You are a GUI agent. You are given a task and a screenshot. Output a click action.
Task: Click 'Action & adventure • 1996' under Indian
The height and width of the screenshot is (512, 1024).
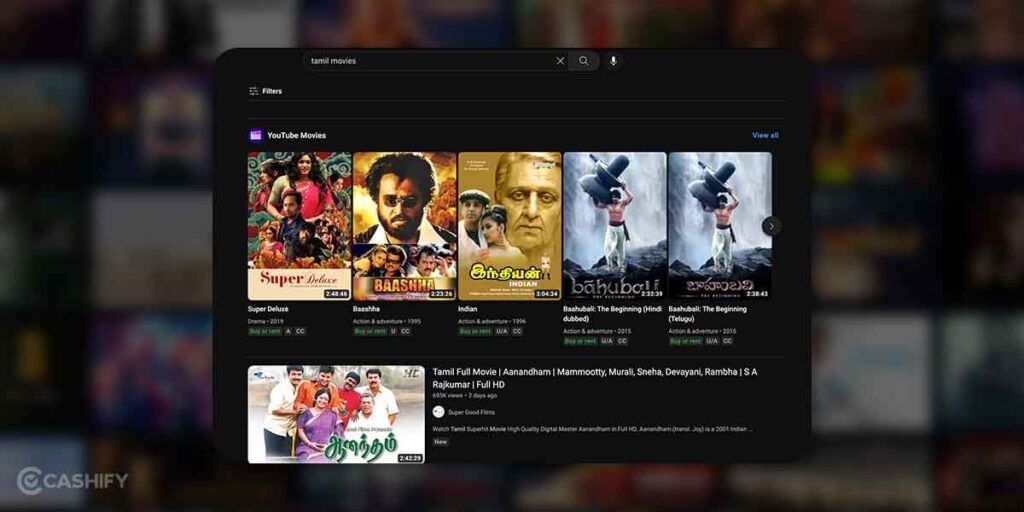(x=492, y=321)
